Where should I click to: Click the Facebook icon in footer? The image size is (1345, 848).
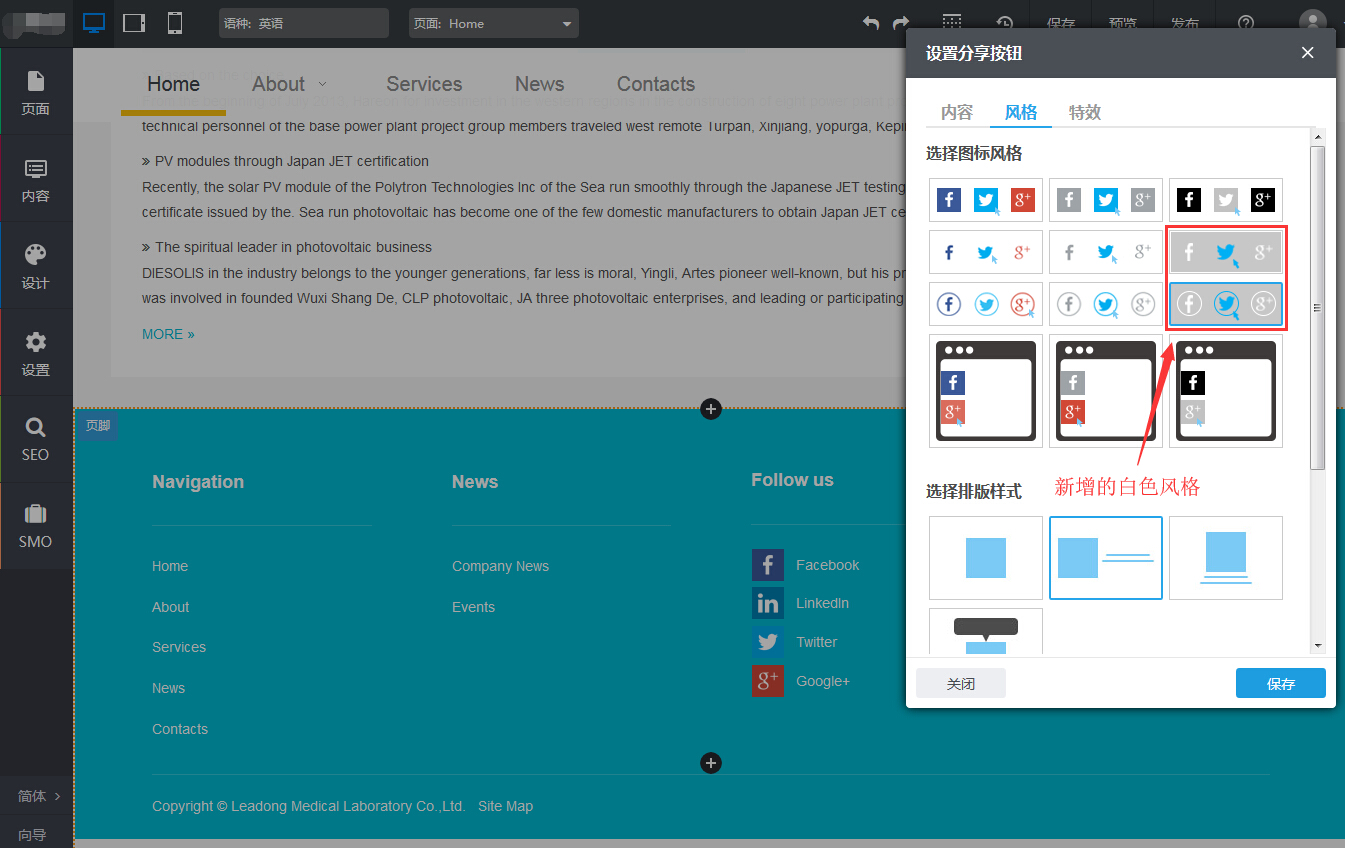(767, 565)
